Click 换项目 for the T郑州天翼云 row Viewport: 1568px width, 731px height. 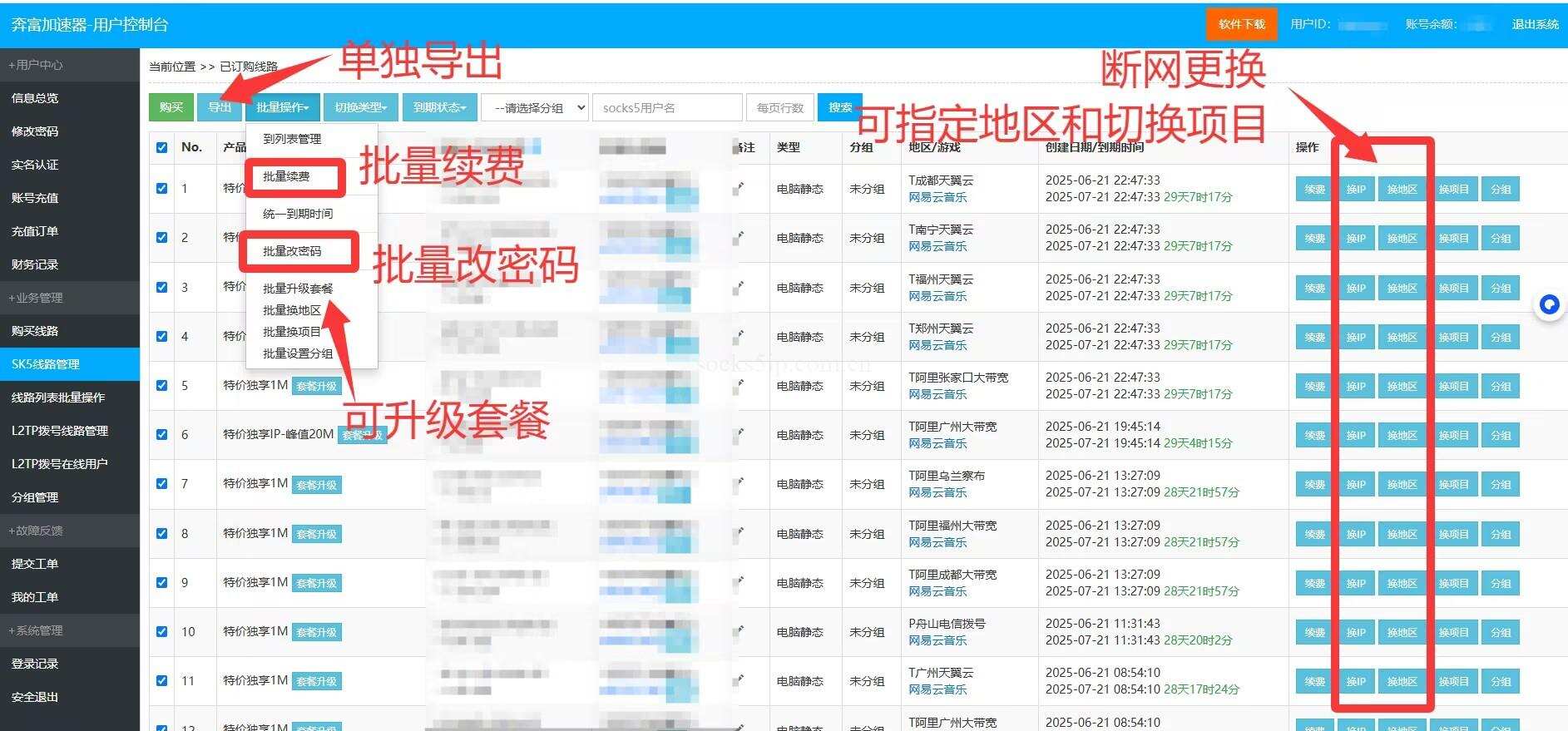pyautogui.click(x=1453, y=338)
